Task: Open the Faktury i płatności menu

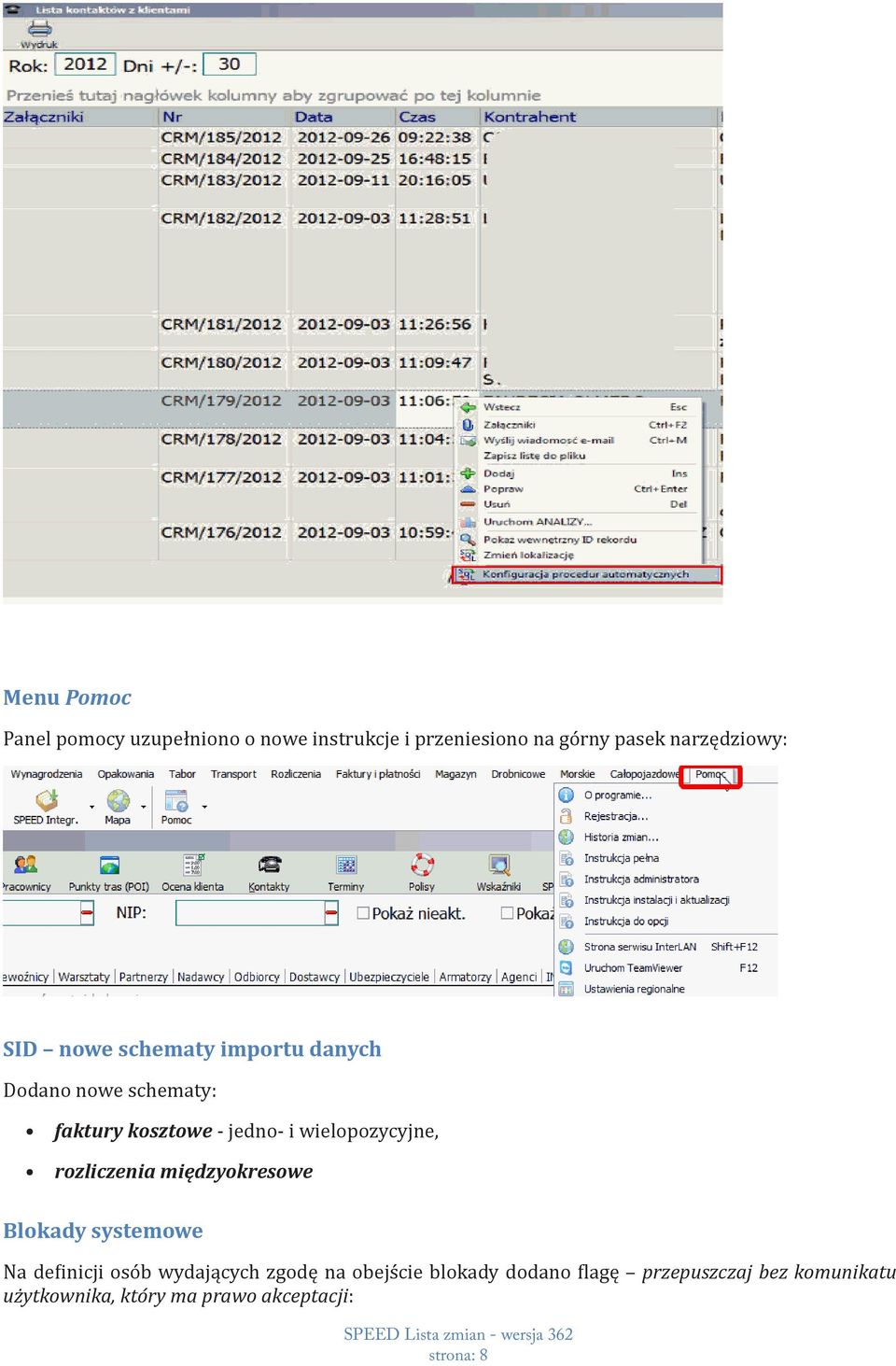Action: click(378, 774)
